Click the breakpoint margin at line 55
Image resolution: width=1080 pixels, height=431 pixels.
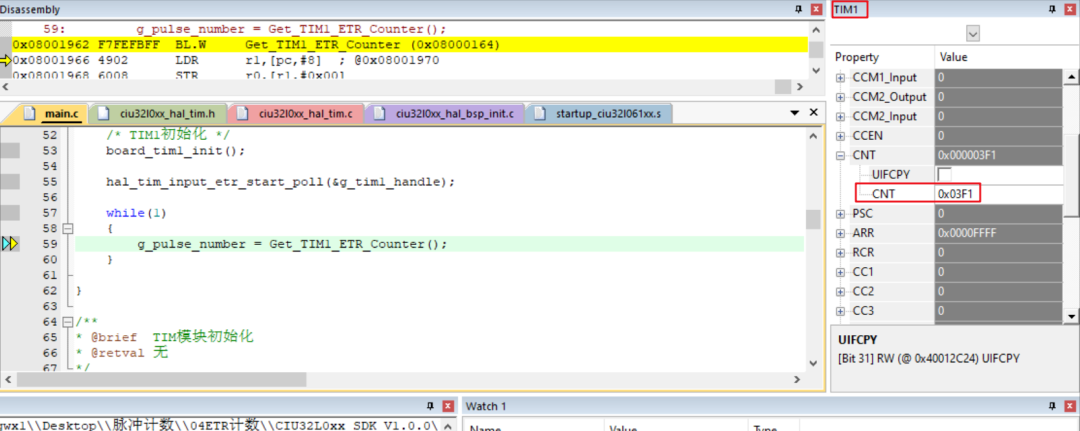click(10, 182)
